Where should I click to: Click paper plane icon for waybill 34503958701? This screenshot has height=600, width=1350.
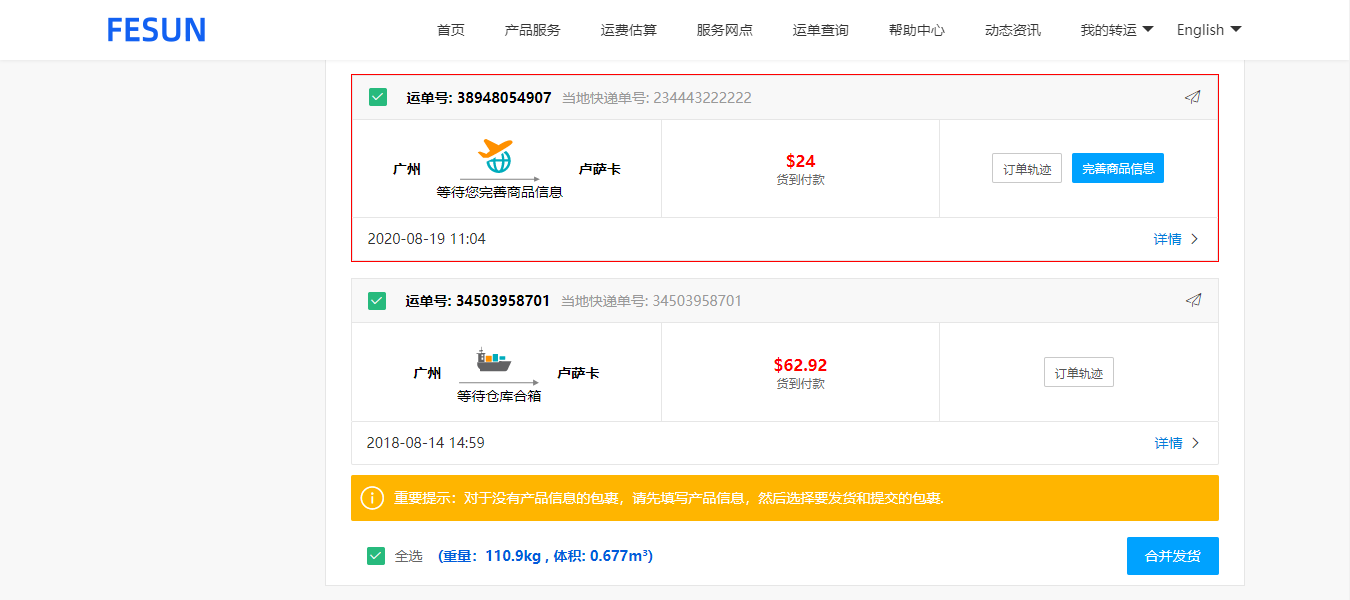tap(1192, 300)
